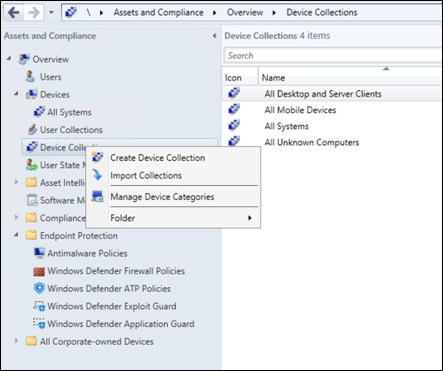443x371 pixels.
Task: Select All Mobile Devices row
Action: 332,110
